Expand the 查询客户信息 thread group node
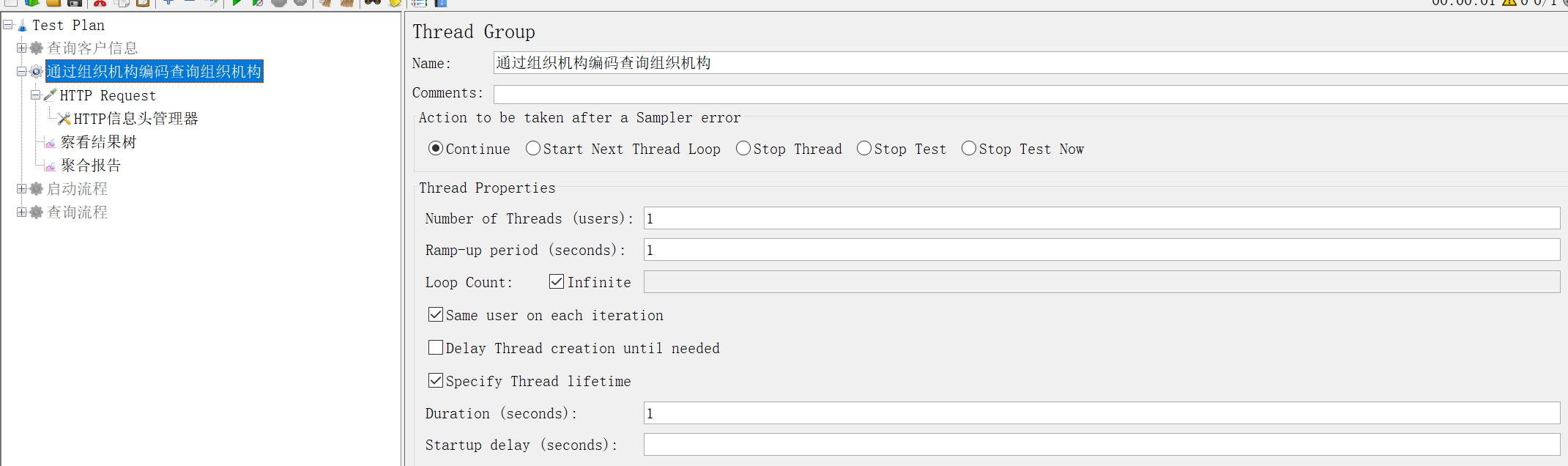The height and width of the screenshot is (466, 1568). tap(21, 48)
